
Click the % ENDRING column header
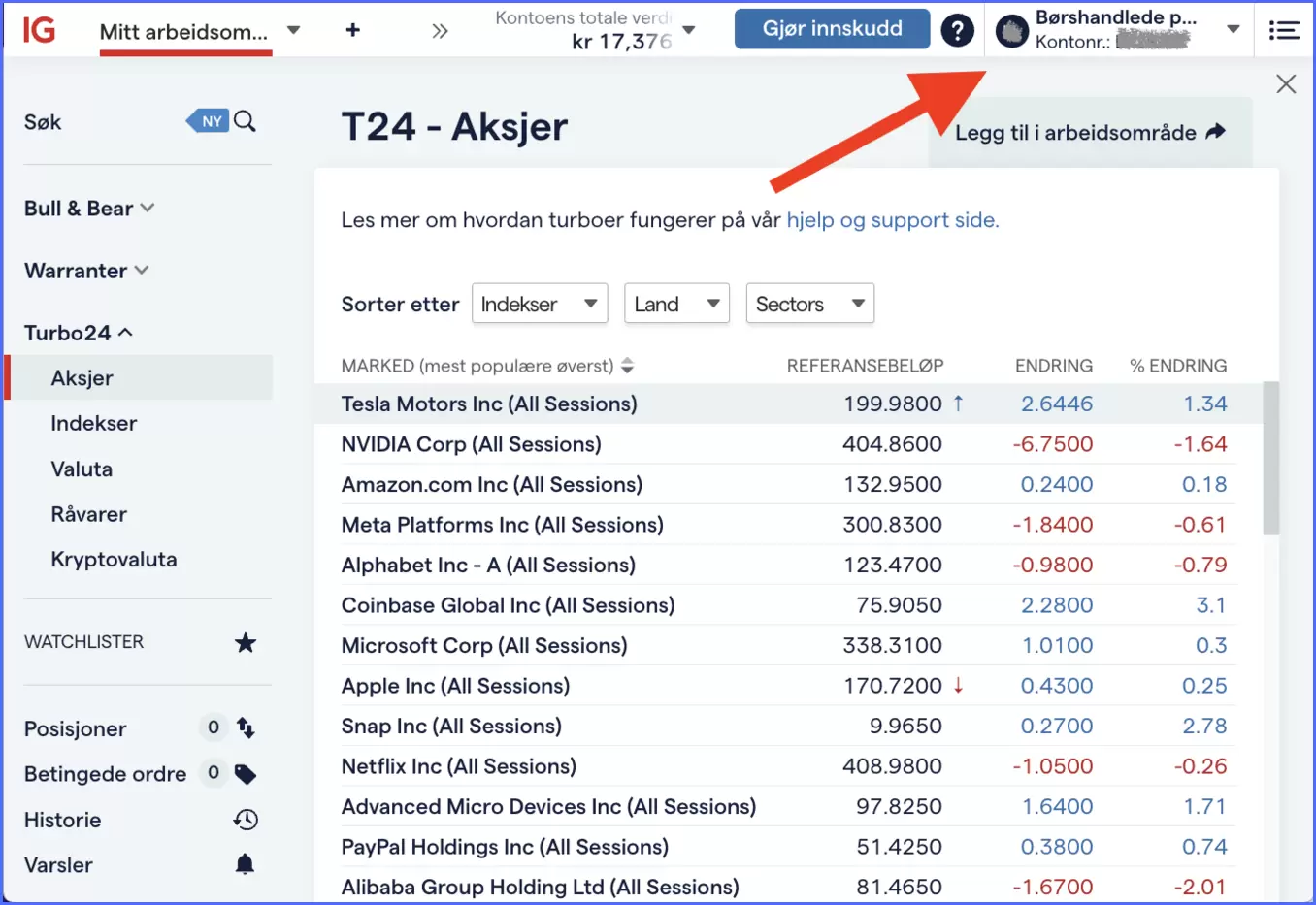(1178, 366)
